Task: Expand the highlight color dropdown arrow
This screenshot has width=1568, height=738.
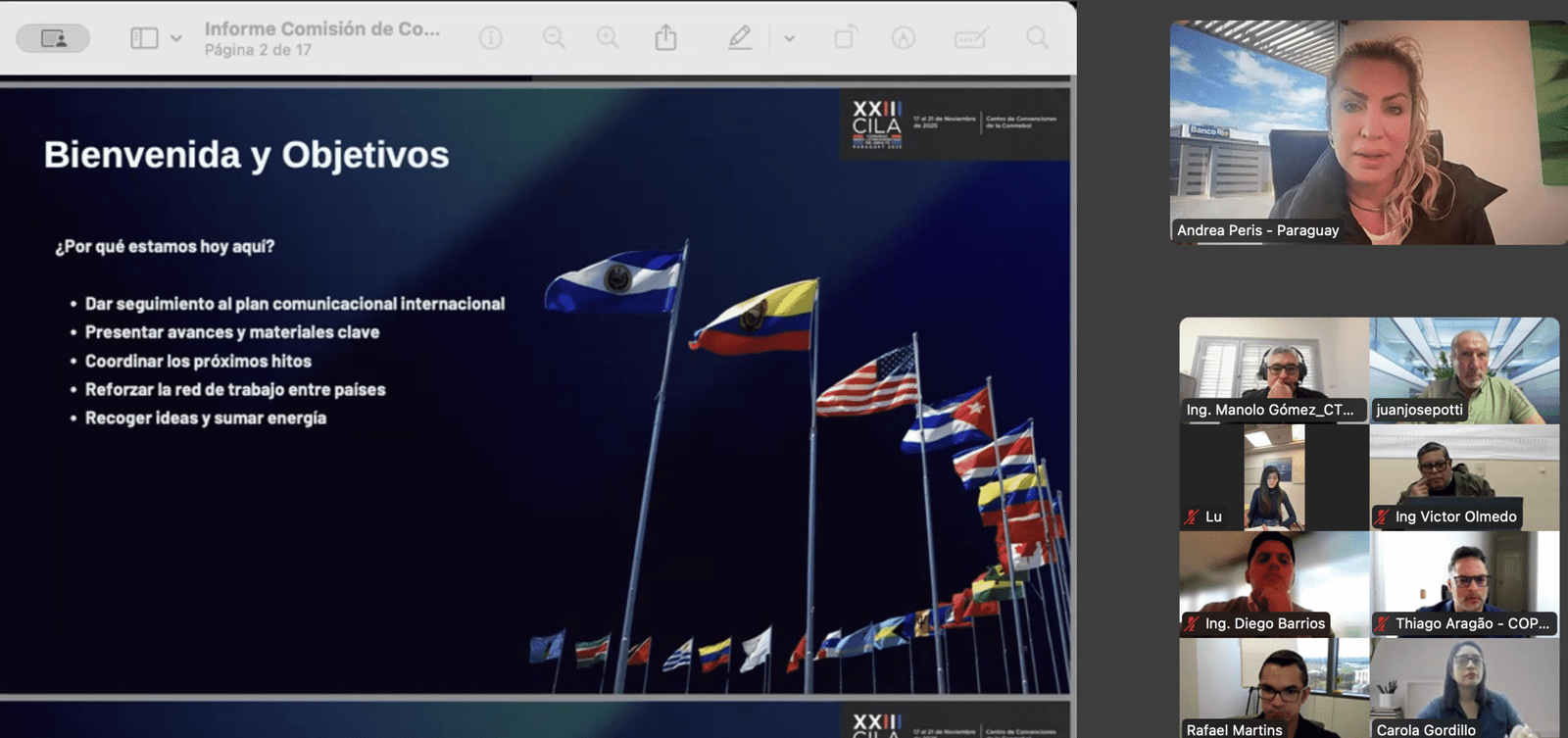Action: point(789,39)
